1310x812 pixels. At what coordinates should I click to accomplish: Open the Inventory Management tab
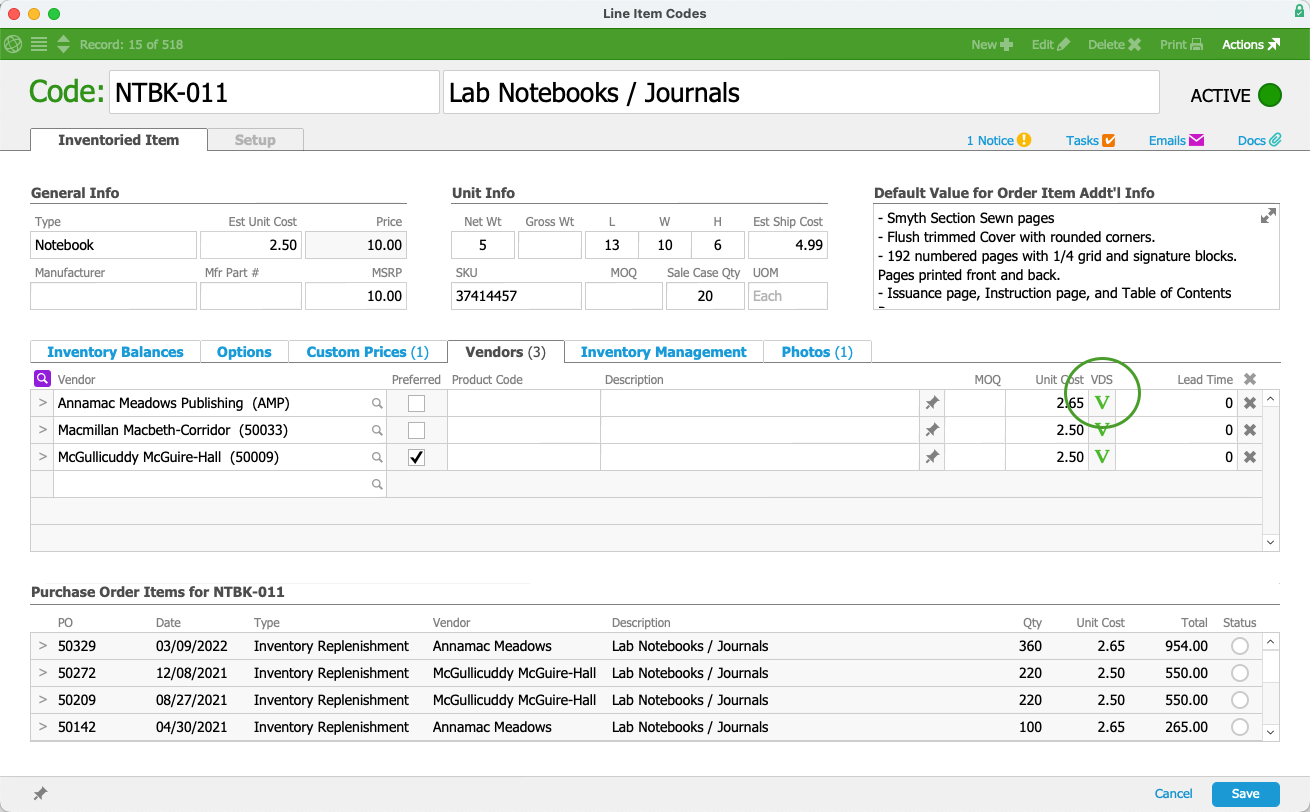(x=664, y=352)
